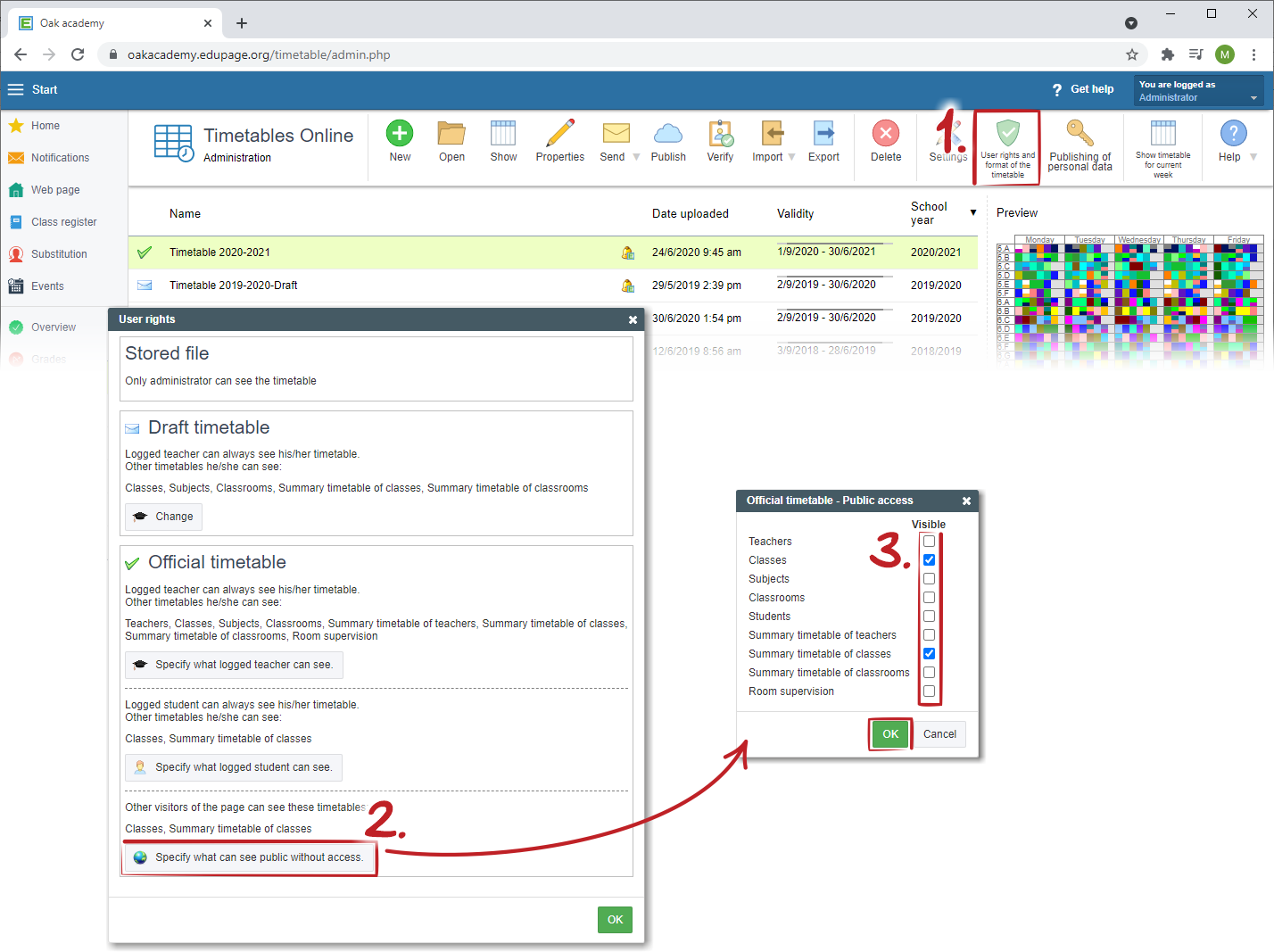Open Chrome profile avatar M
1274x952 pixels.
tap(1225, 54)
